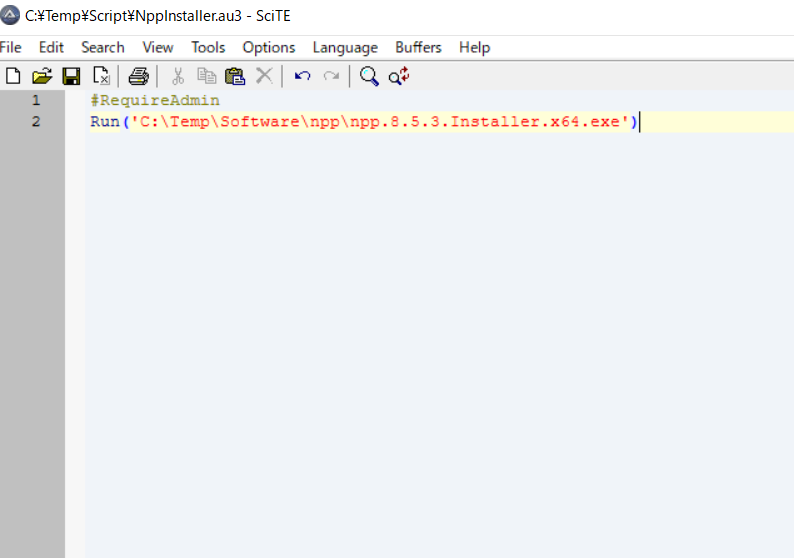Click the Copy icon in toolbar

pos(207,76)
